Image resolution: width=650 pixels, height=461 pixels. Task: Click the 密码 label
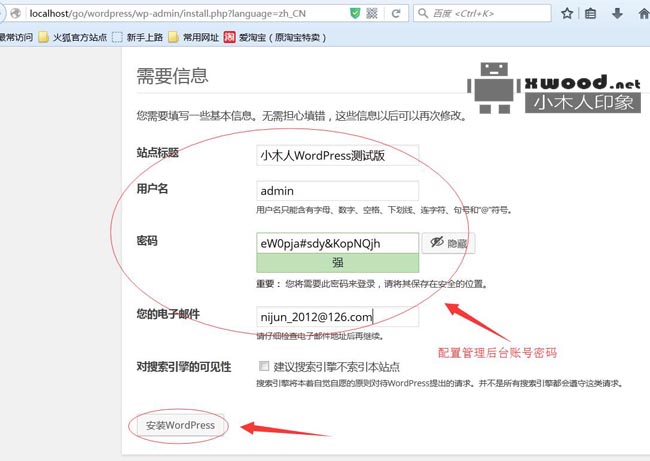point(147,241)
